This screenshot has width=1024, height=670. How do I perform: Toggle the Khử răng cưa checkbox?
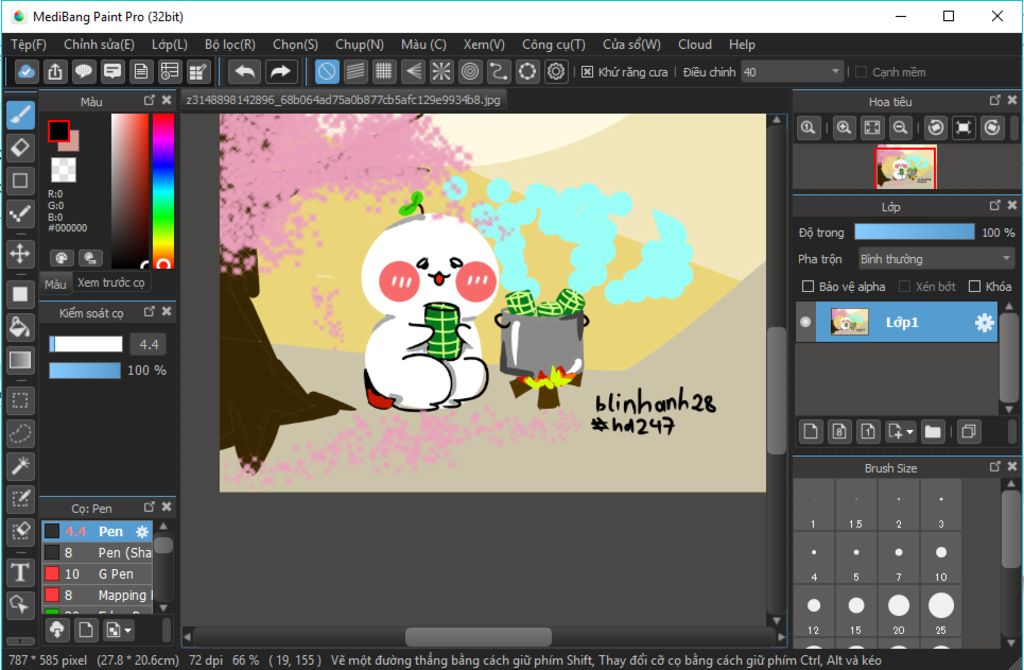pyautogui.click(x=588, y=72)
